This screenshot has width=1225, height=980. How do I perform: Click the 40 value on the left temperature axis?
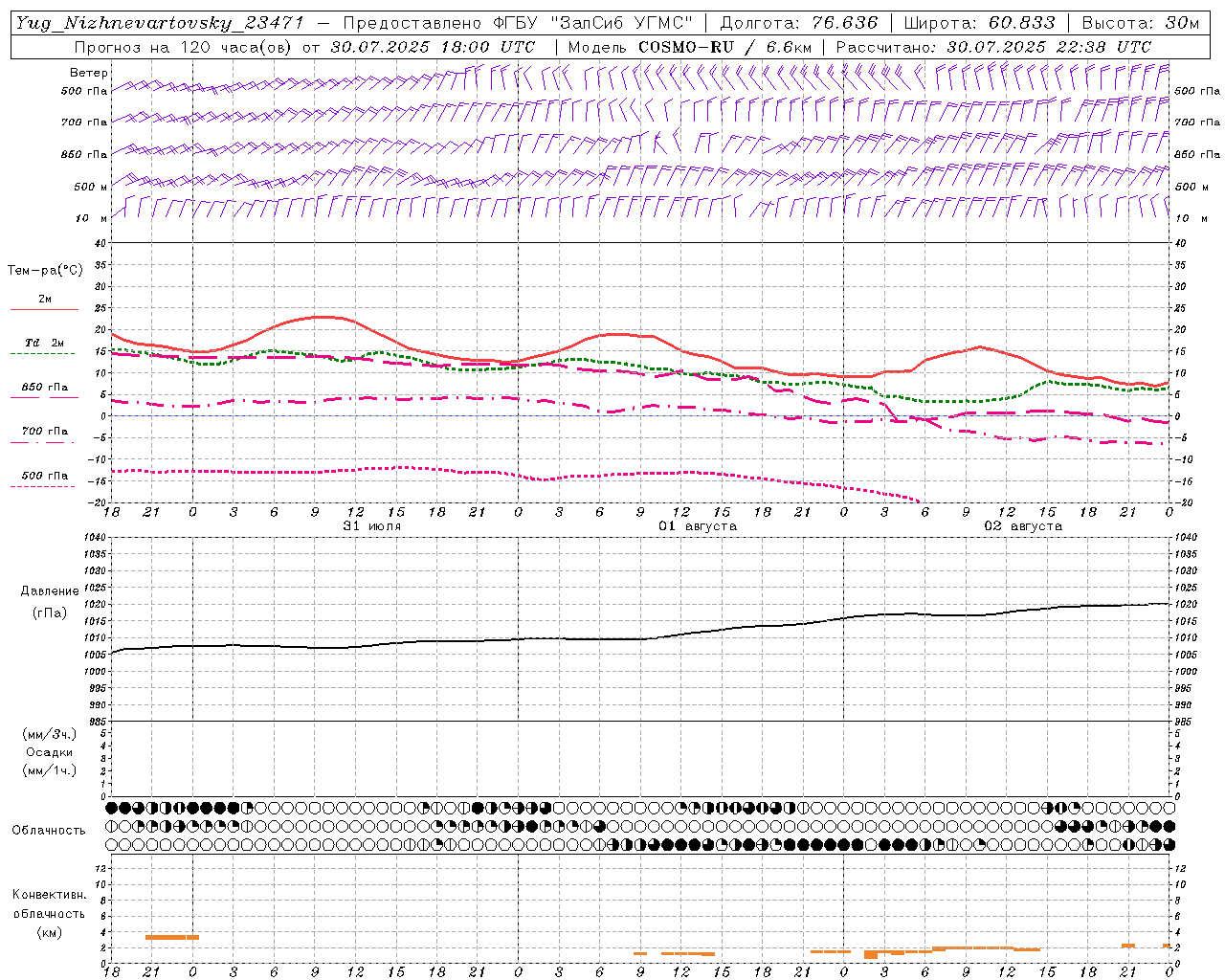coord(102,243)
